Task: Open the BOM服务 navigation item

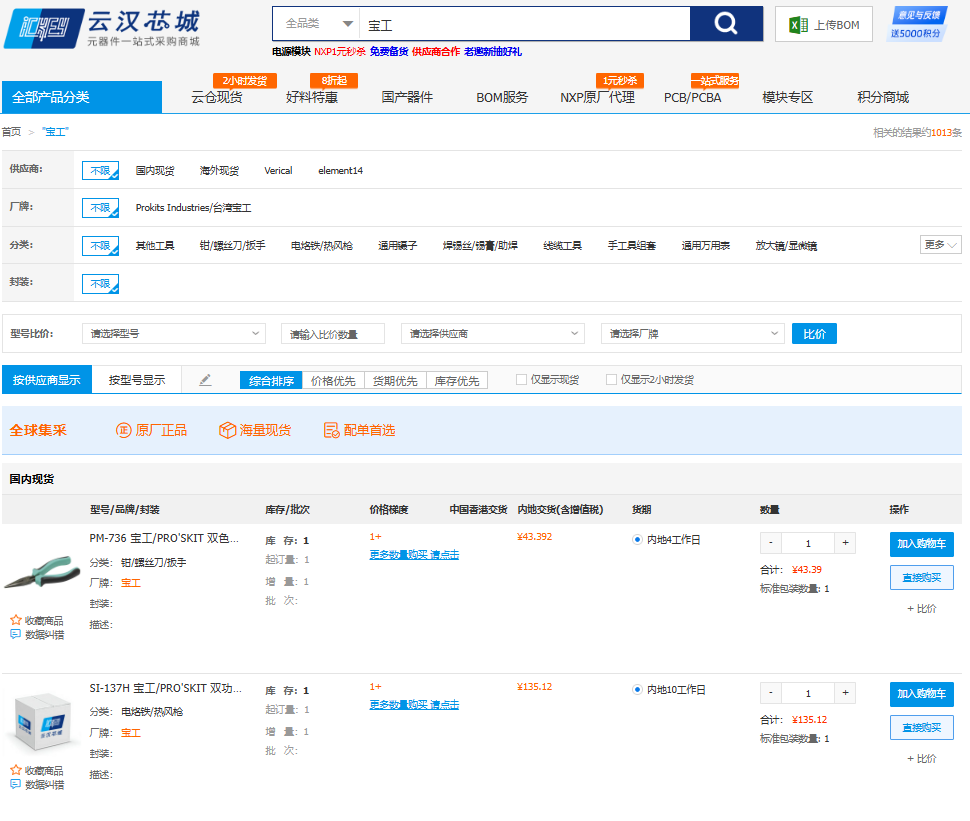Action: (502, 97)
